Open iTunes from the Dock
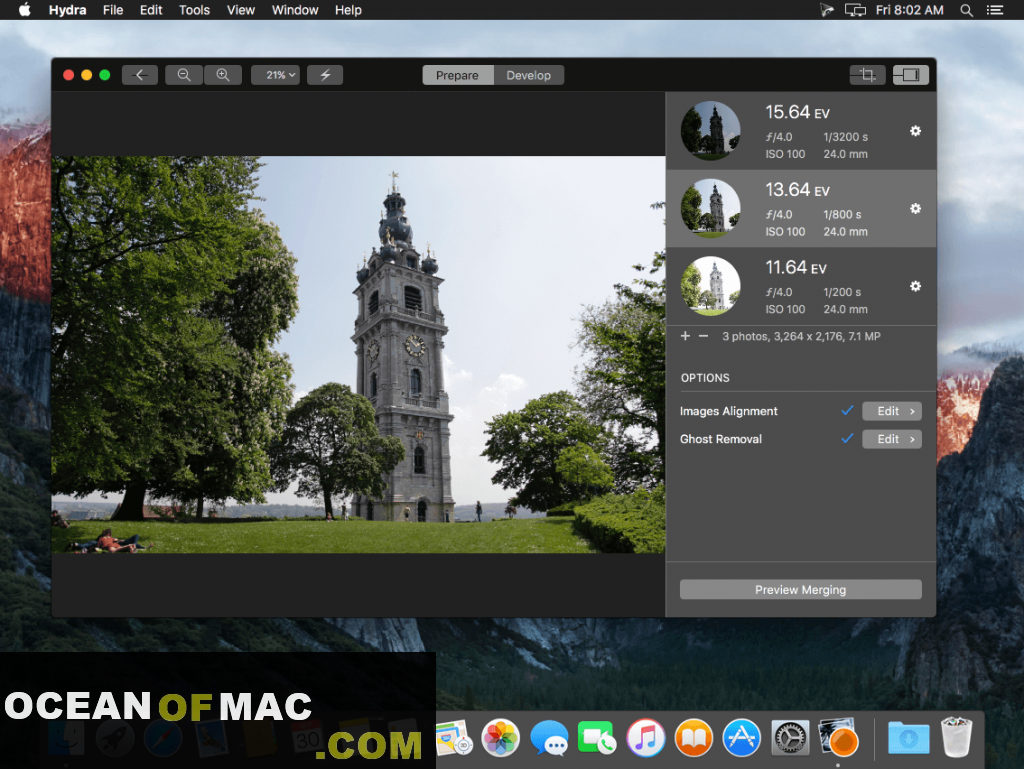This screenshot has width=1024, height=769. [x=645, y=738]
